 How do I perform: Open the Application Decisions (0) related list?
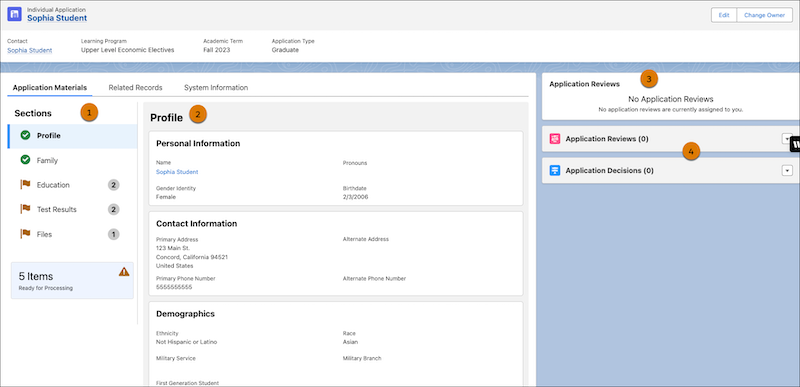tap(609, 170)
